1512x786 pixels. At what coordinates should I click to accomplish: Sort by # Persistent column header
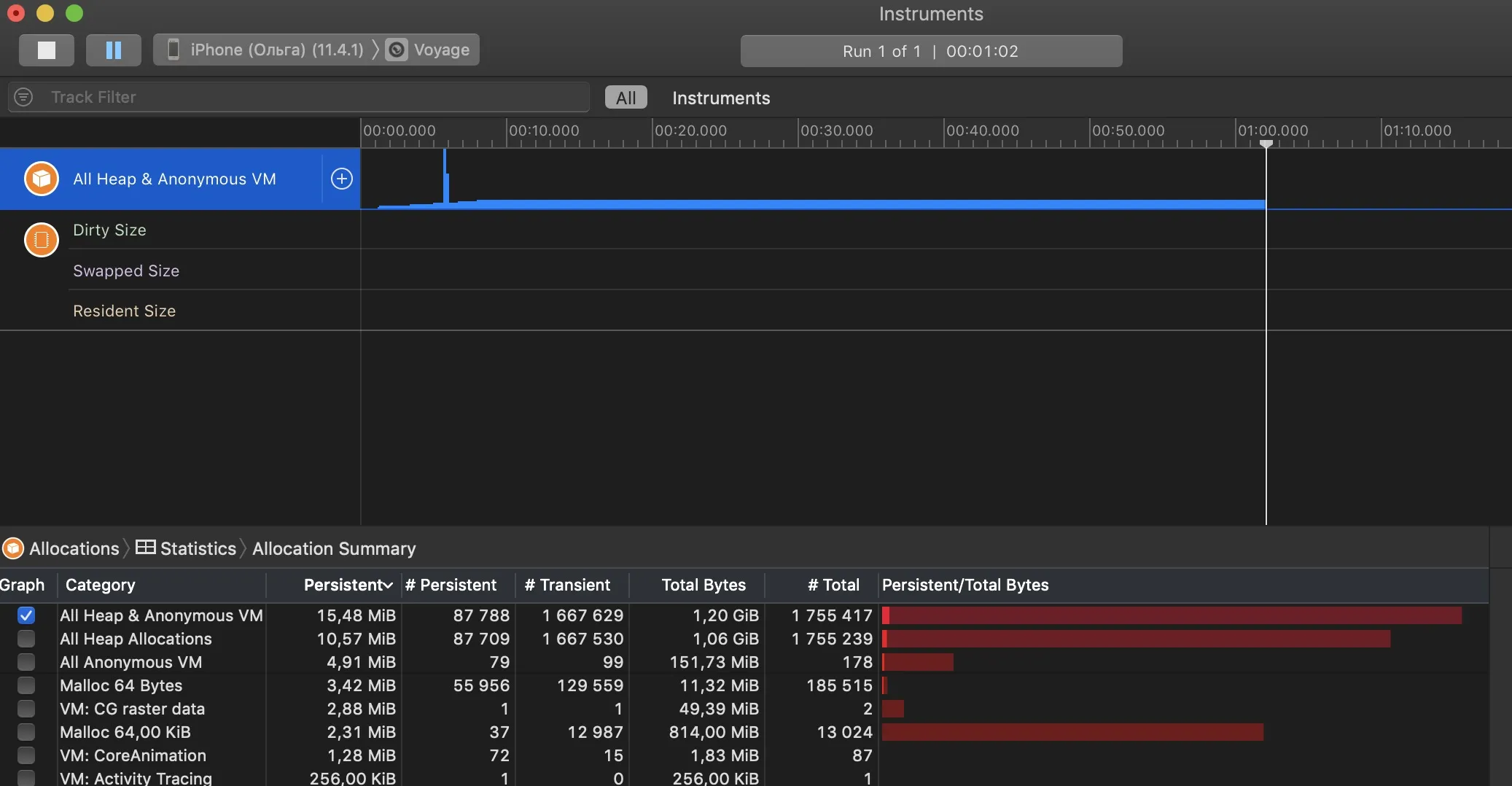451,585
